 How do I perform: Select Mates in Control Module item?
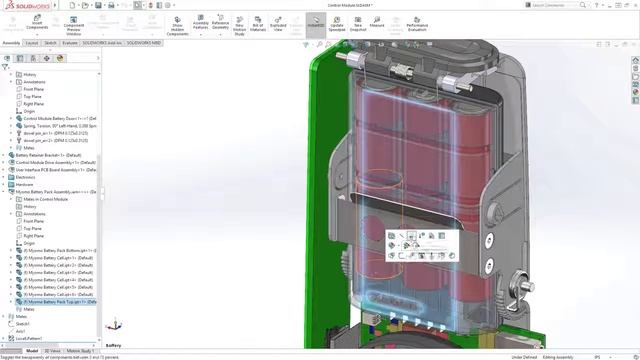pos(45,199)
